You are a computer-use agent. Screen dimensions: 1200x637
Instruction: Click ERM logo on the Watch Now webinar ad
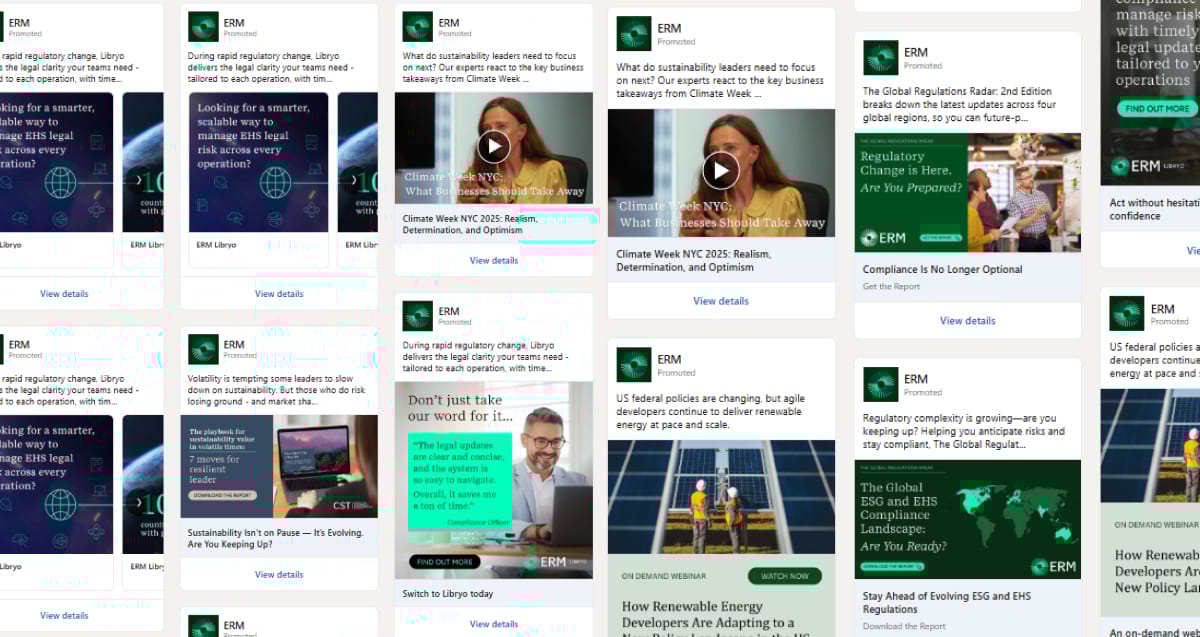633,365
